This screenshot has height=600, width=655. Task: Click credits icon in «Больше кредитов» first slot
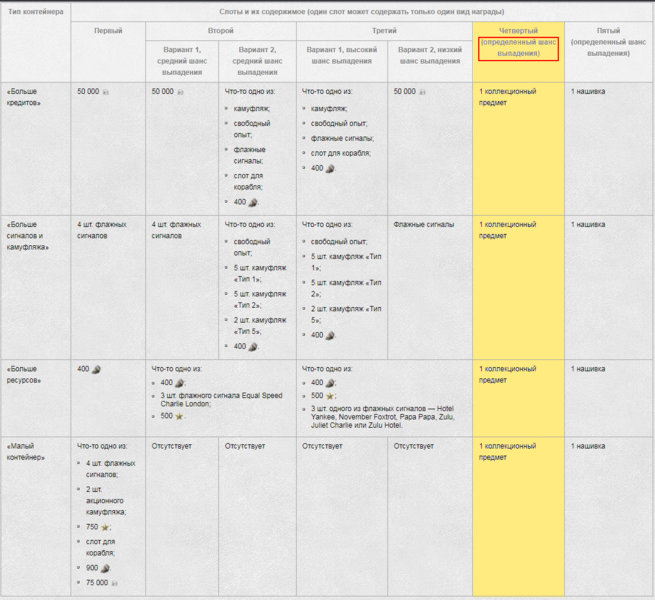pos(107,92)
